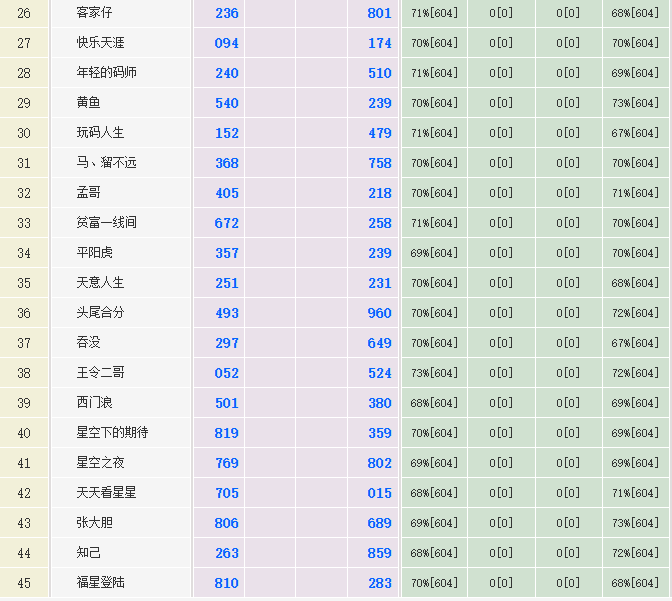
Task: Select the 贫富一线间 name
Action: tap(107, 223)
